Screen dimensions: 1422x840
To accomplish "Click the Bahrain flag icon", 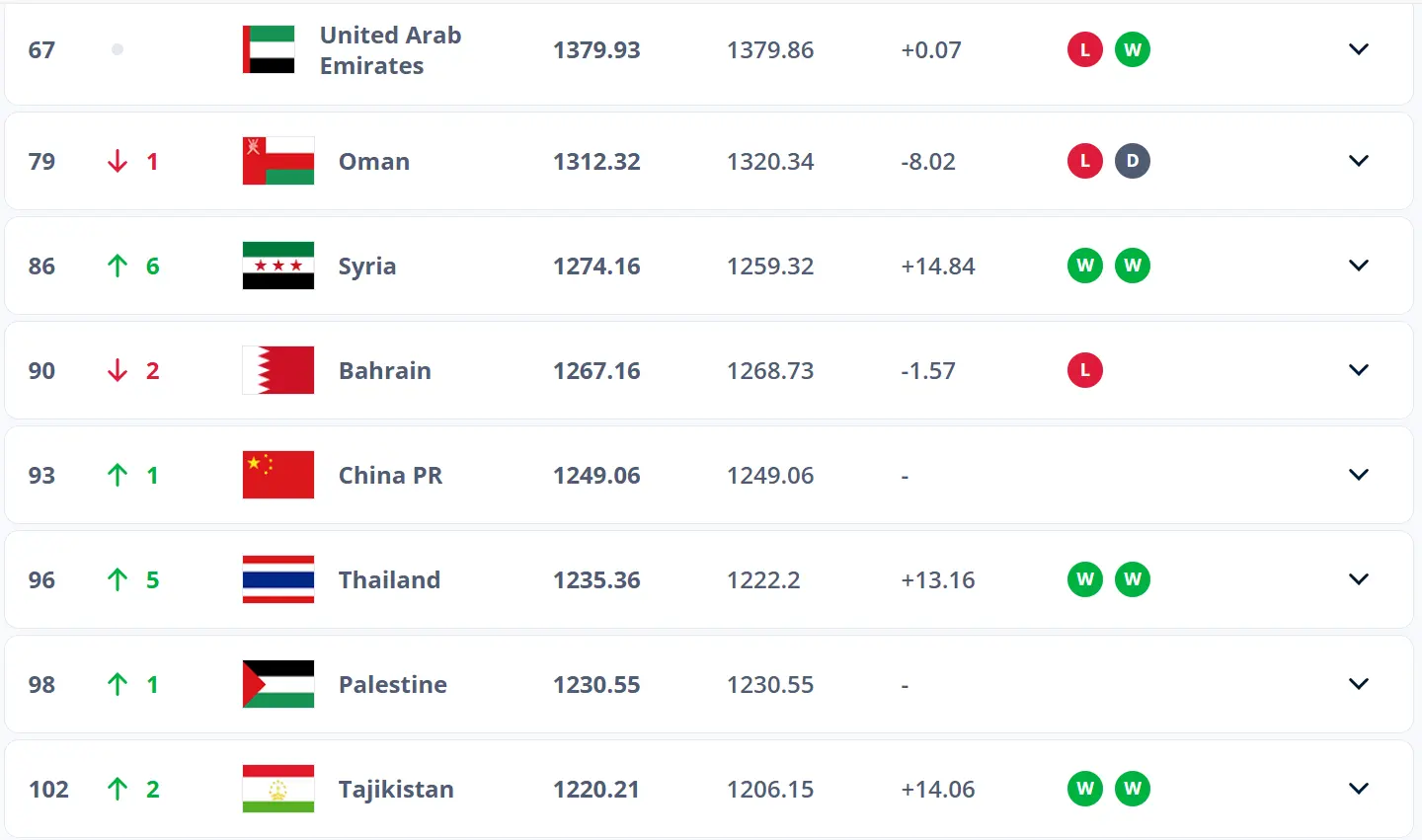I will (x=278, y=370).
